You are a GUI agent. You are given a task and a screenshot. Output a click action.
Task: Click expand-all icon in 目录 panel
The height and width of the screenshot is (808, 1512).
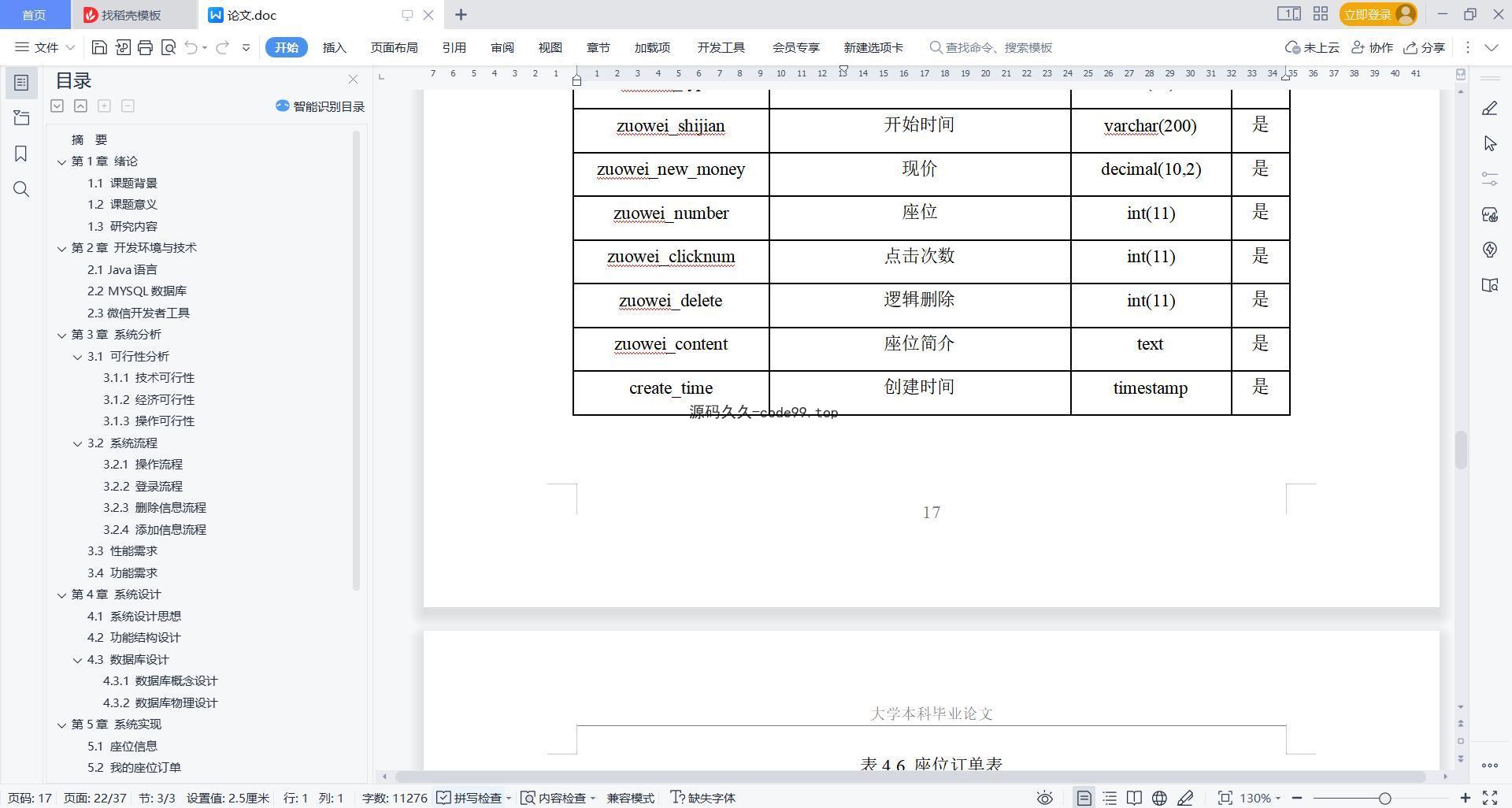tap(57, 106)
